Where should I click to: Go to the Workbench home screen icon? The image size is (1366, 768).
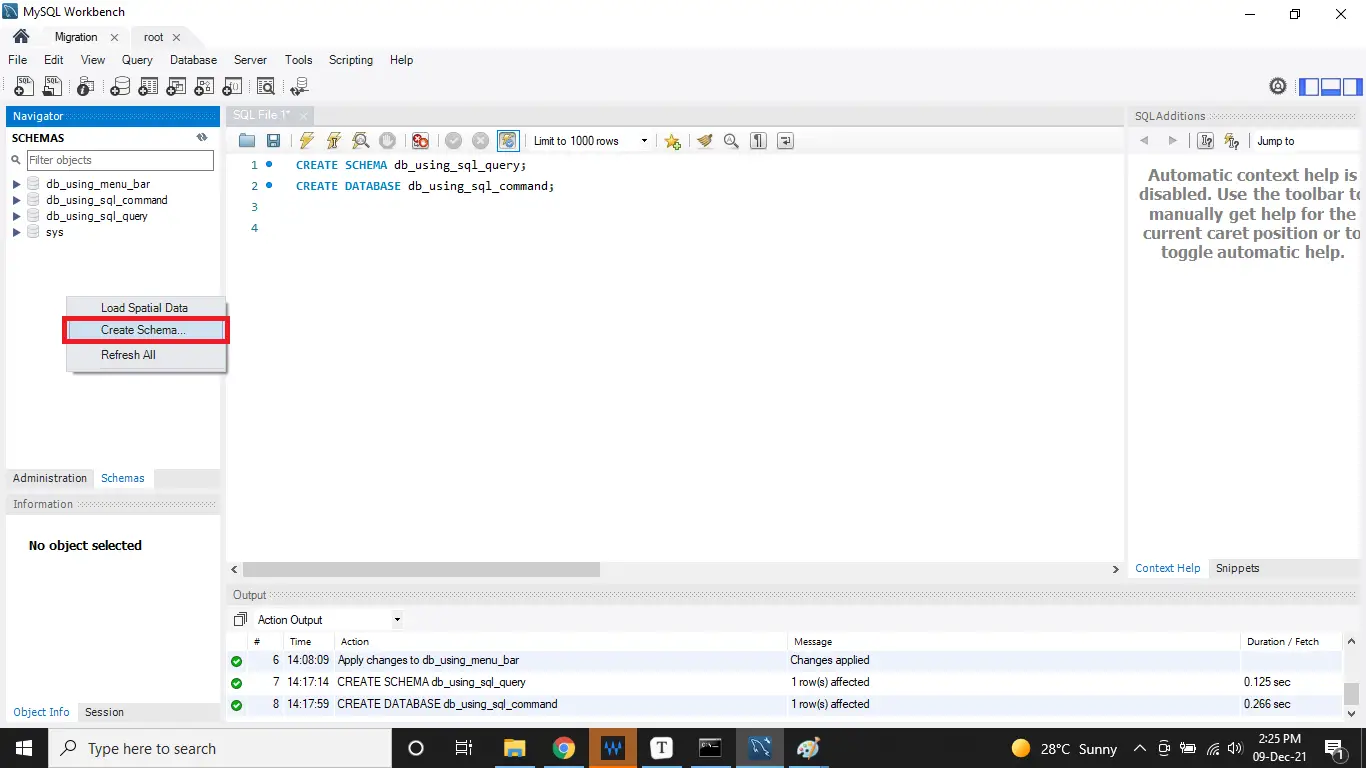point(20,37)
